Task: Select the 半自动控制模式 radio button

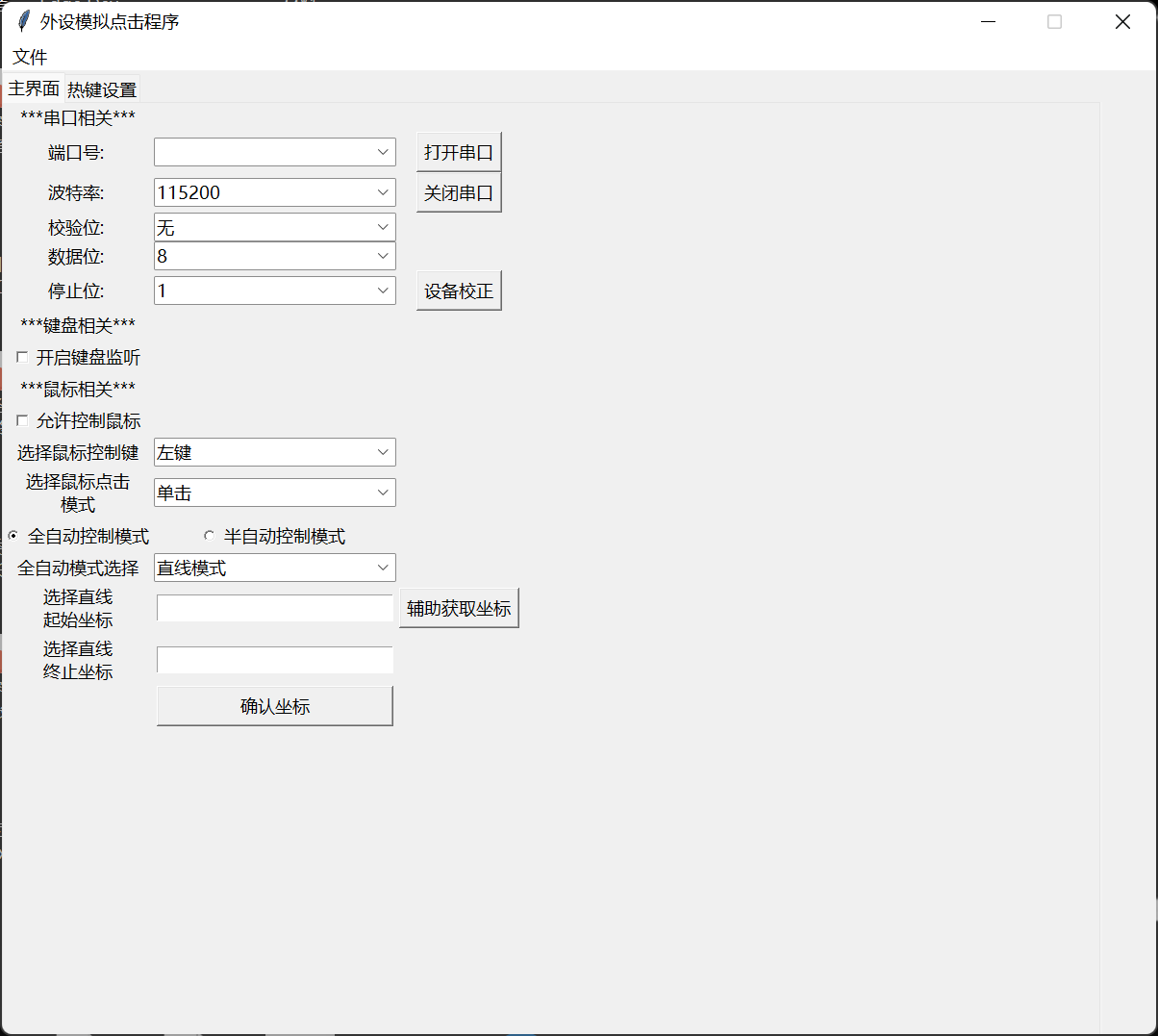Action: 209,535
